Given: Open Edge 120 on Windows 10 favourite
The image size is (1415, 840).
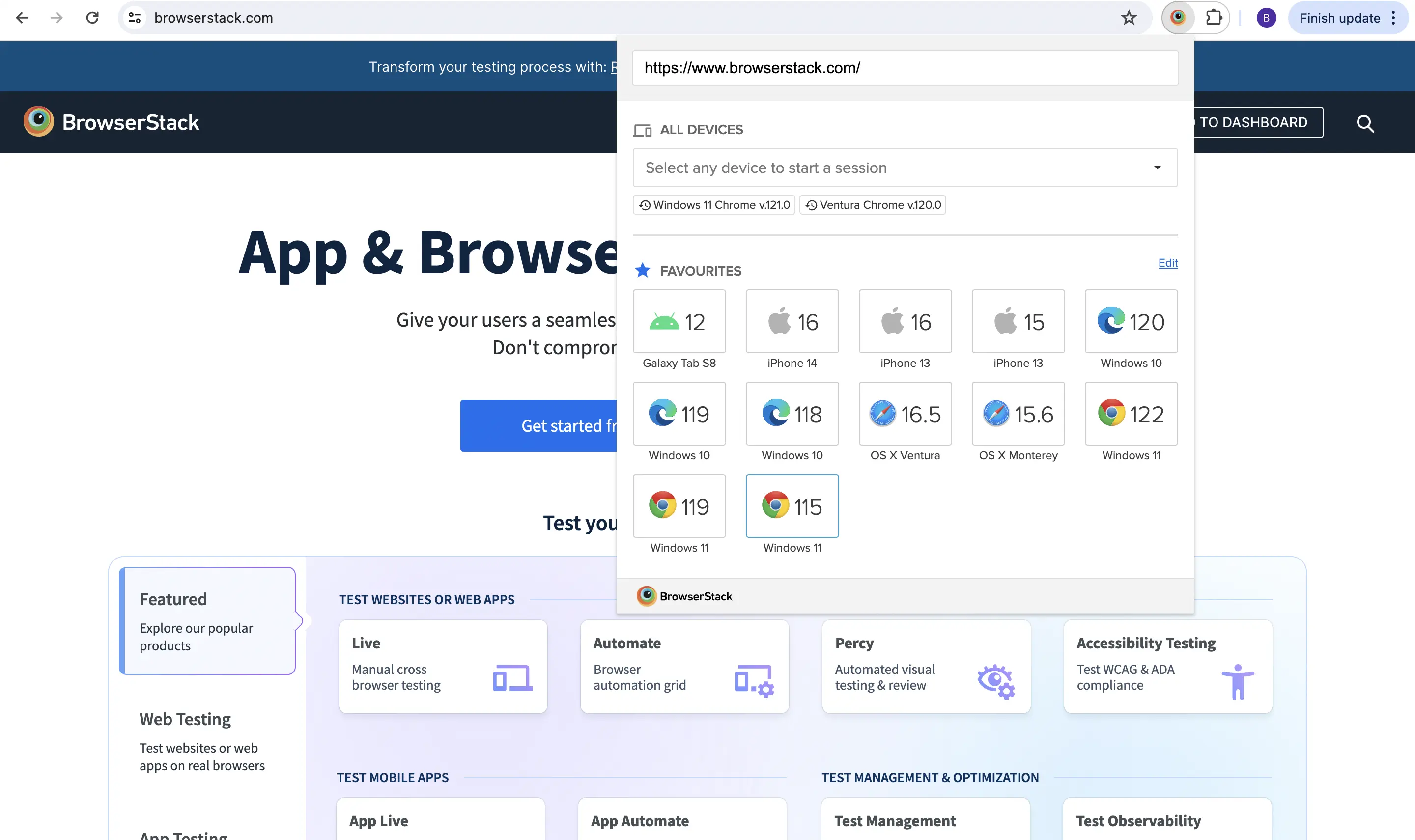Looking at the screenshot, I should point(1131,322).
